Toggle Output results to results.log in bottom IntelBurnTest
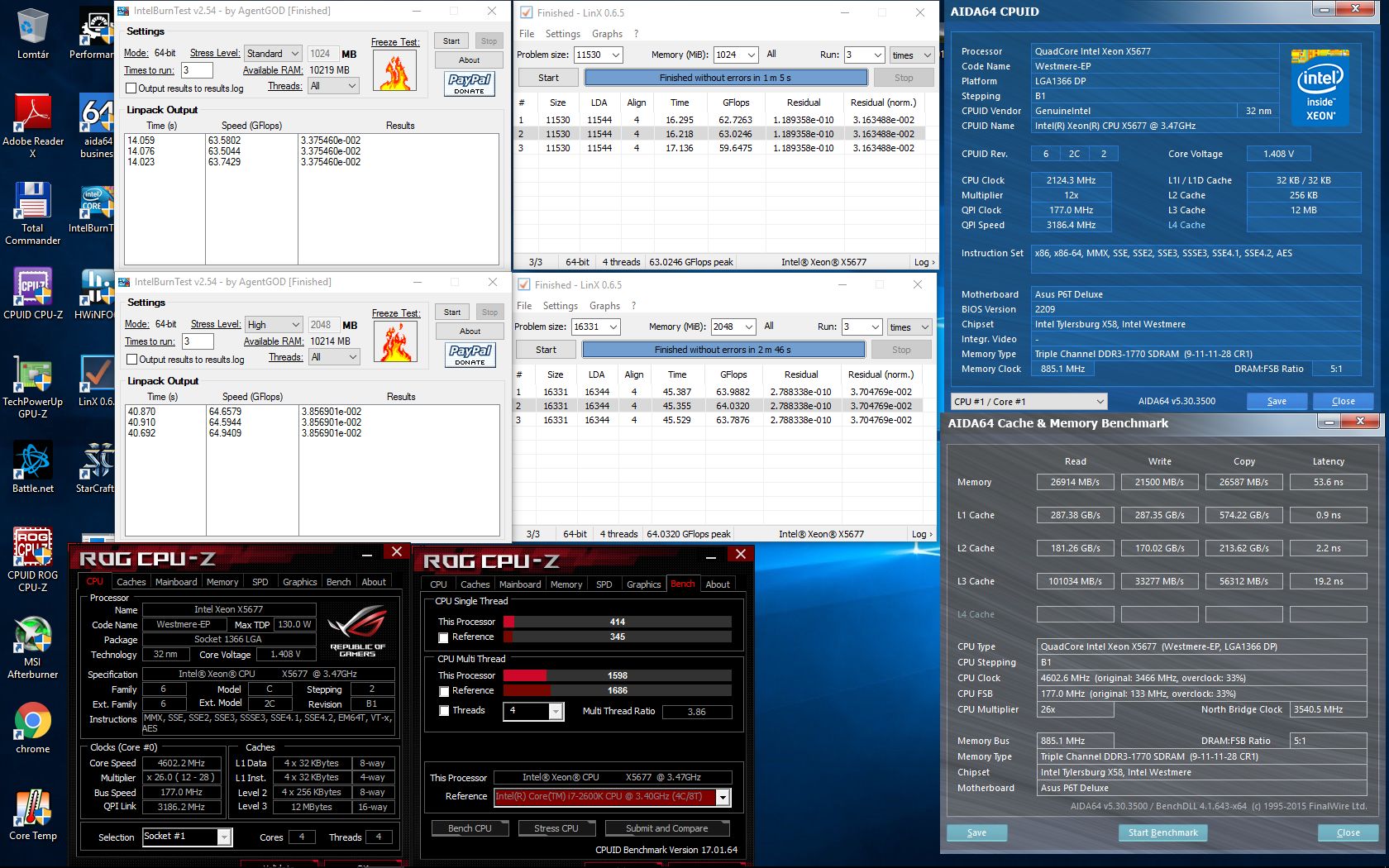The width and height of the screenshot is (1389, 868). 131,360
